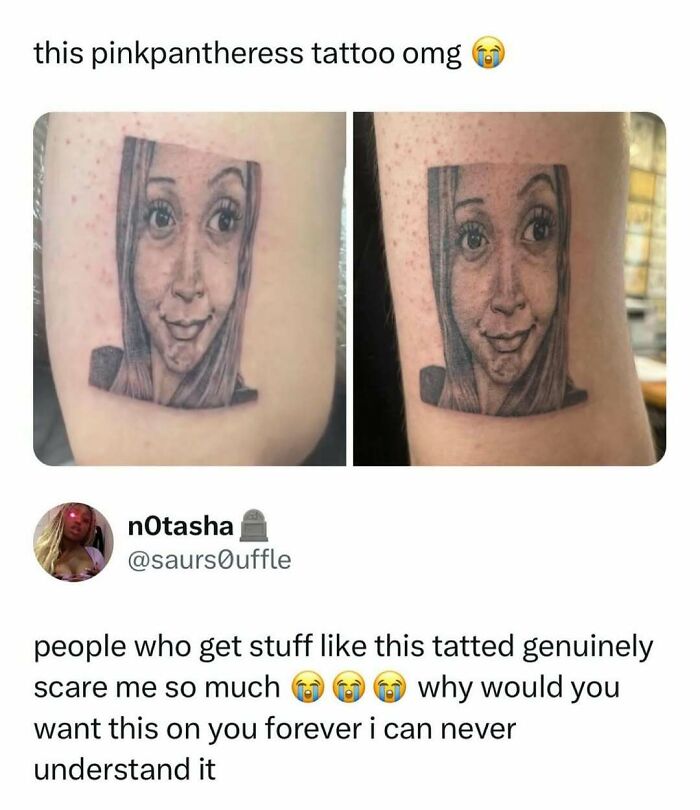Click the tattooed face in left photo

pos(189,269)
